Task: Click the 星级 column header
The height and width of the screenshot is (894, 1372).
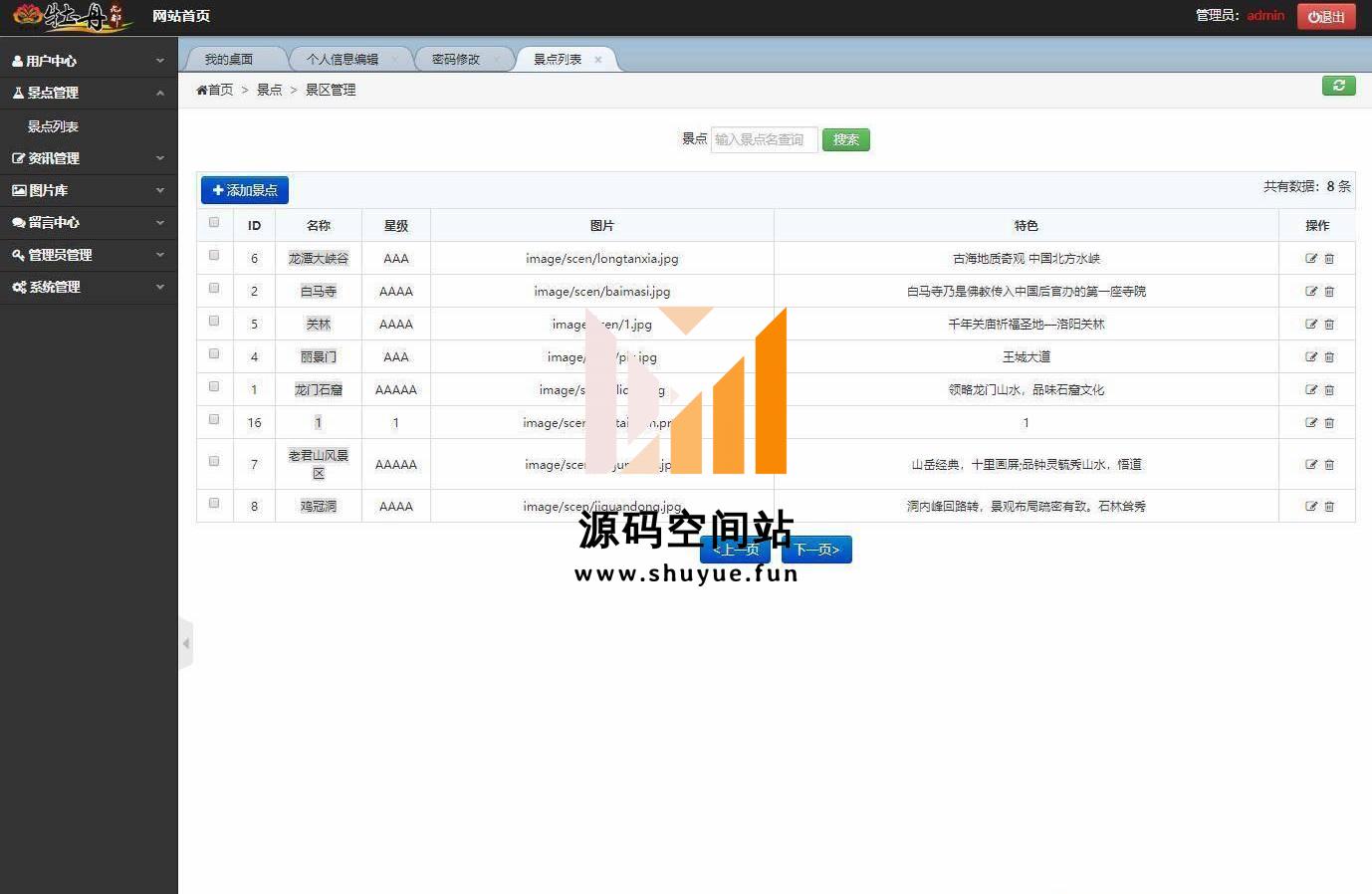Action: (396, 225)
